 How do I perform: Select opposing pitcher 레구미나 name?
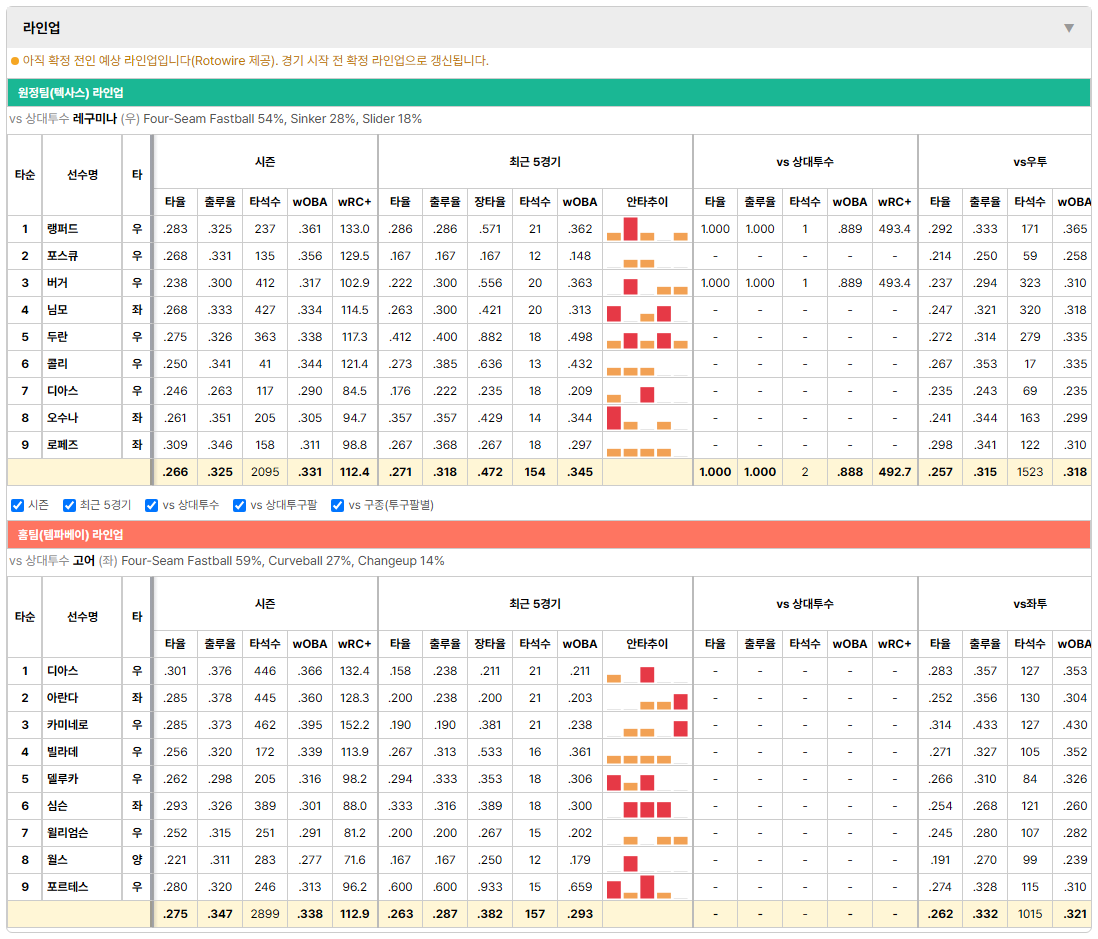coord(95,119)
